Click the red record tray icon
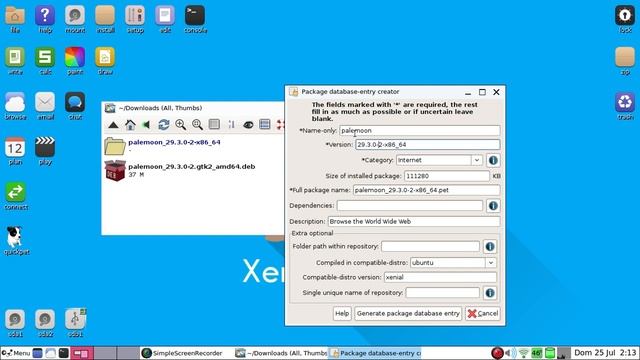The image size is (640, 360). point(497,353)
